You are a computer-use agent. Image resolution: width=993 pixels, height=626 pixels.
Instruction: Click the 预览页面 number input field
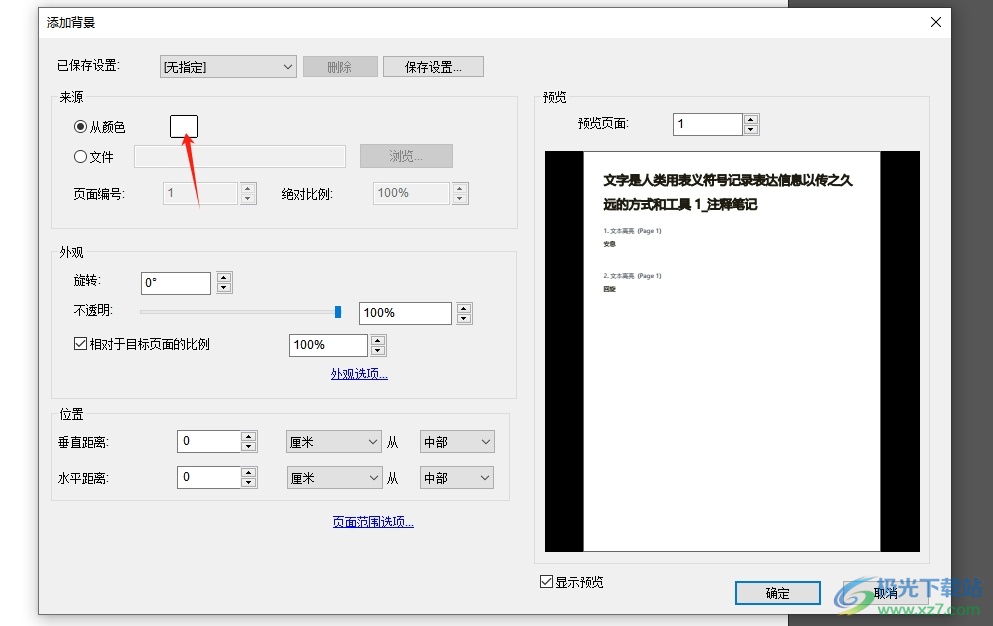click(707, 124)
